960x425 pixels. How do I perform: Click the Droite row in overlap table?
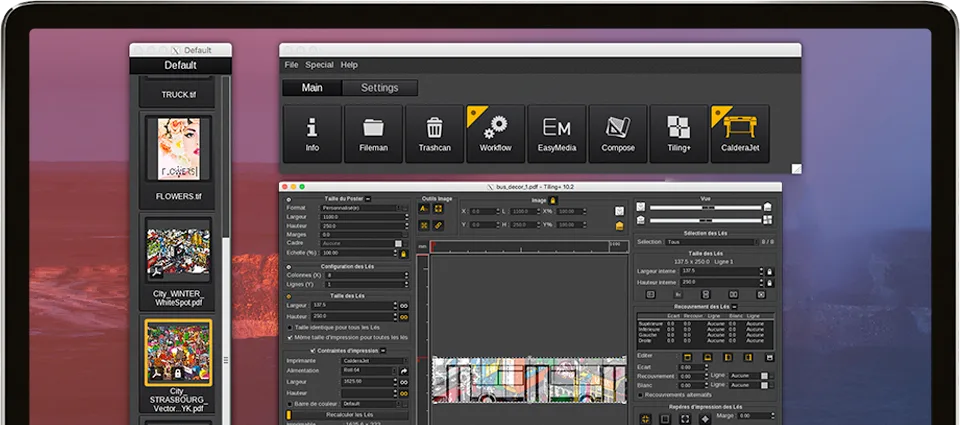[705, 340]
